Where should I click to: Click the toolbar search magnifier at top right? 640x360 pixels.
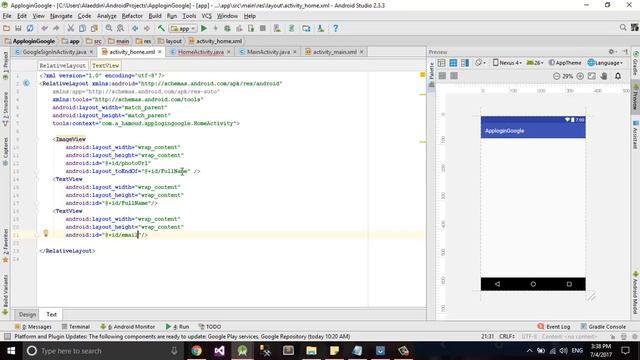(623, 27)
